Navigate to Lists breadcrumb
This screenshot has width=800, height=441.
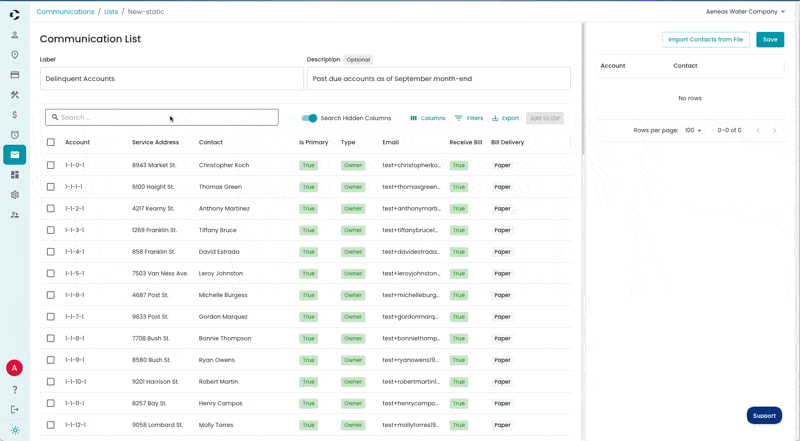(111, 11)
